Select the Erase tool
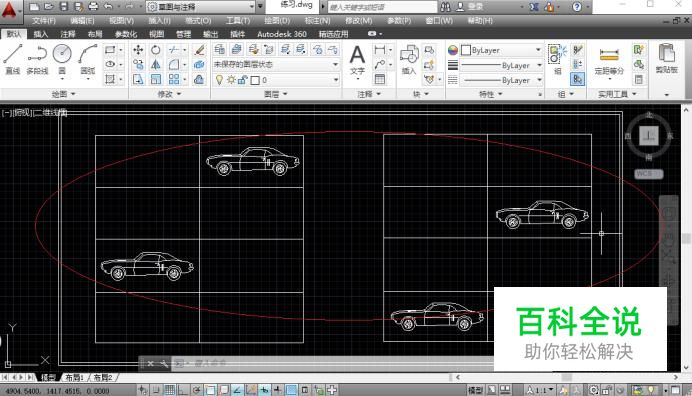This screenshot has width=692, height=396. (x=199, y=50)
